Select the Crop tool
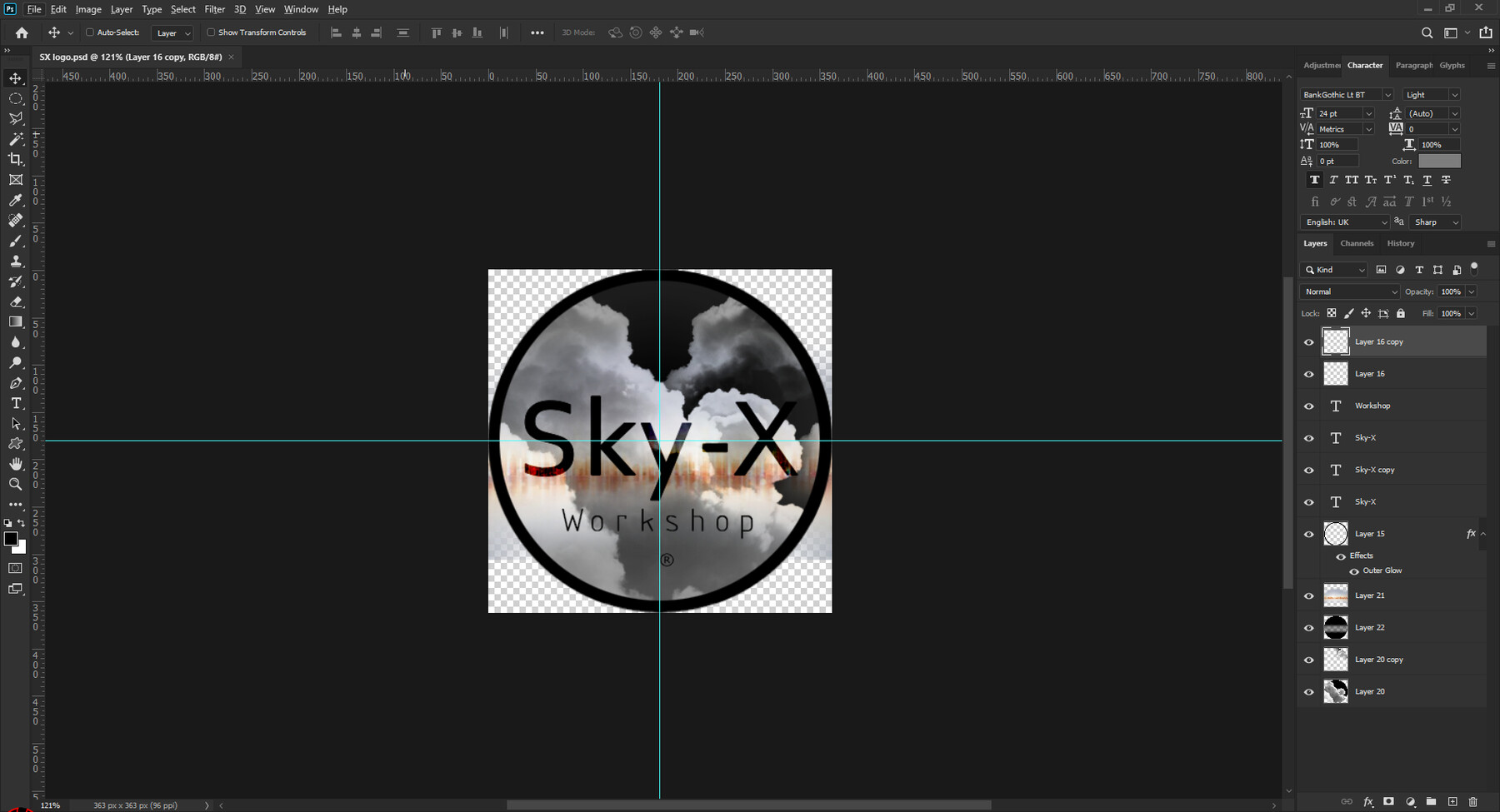1500x812 pixels. tap(15, 159)
